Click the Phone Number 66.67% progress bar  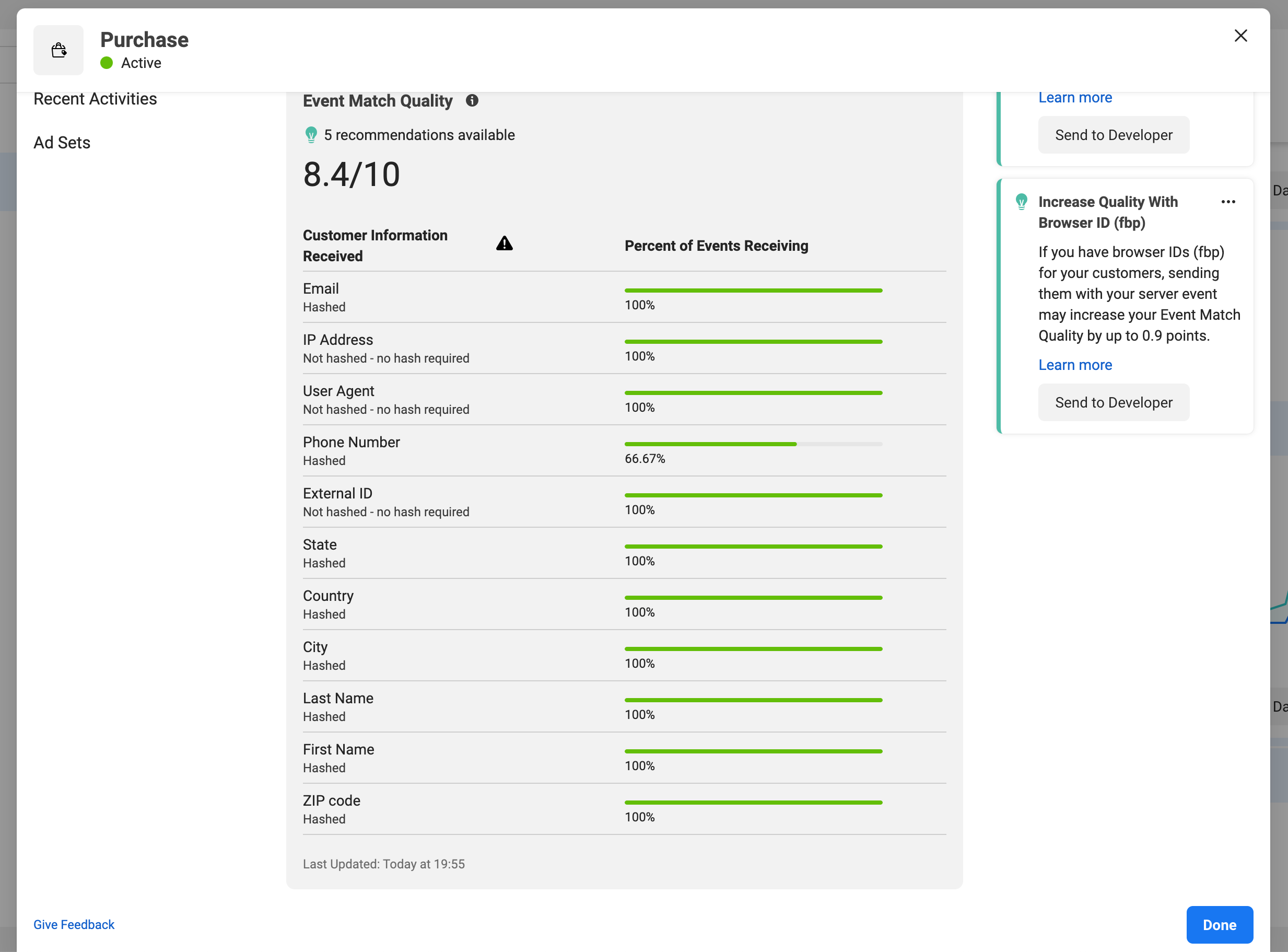click(754, 444)
